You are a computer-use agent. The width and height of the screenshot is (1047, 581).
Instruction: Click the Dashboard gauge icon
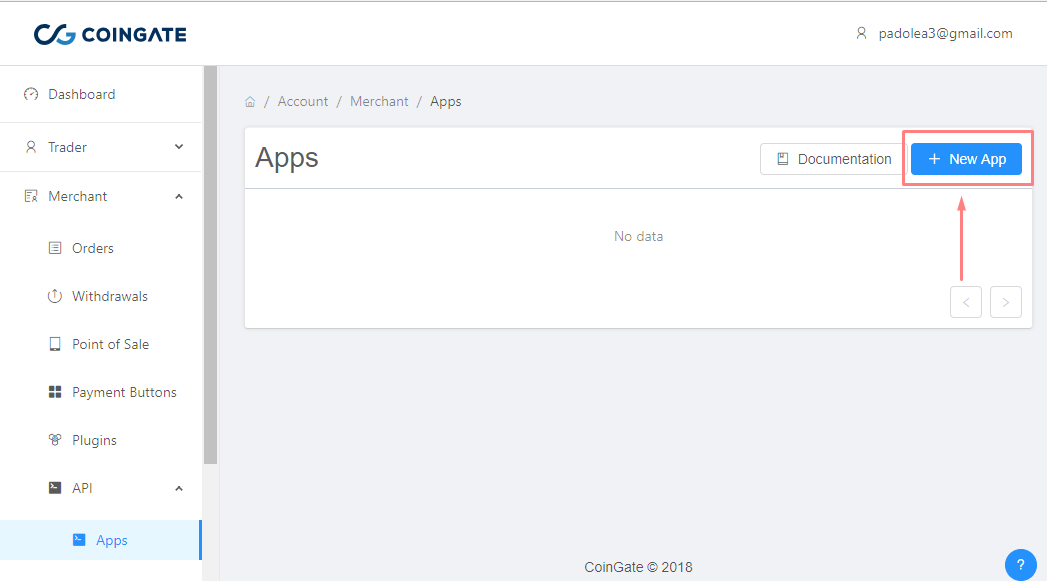point(31,94)
